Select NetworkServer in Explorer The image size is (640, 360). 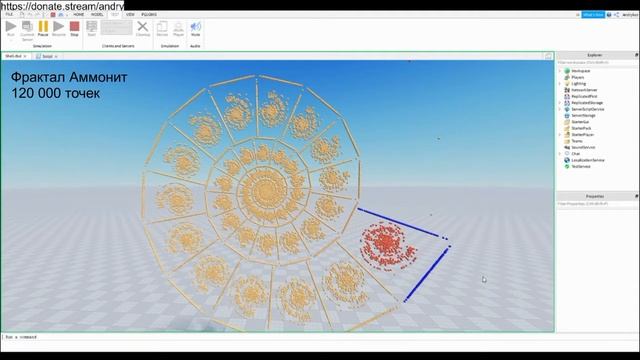point(584,90)
